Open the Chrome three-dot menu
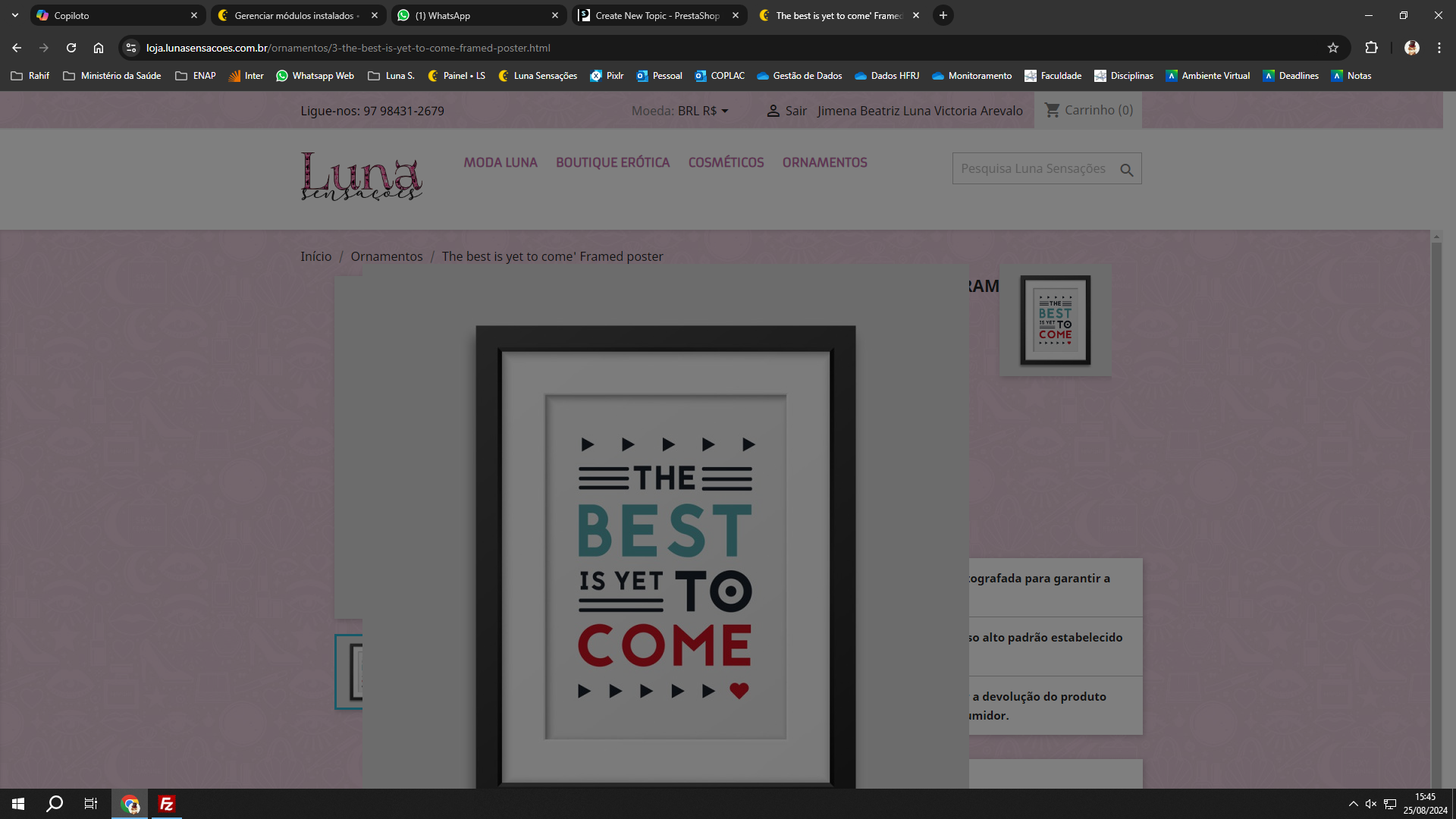This screenshot has width=1456, height=819. pyautogui.click(x=1439, y=48)
